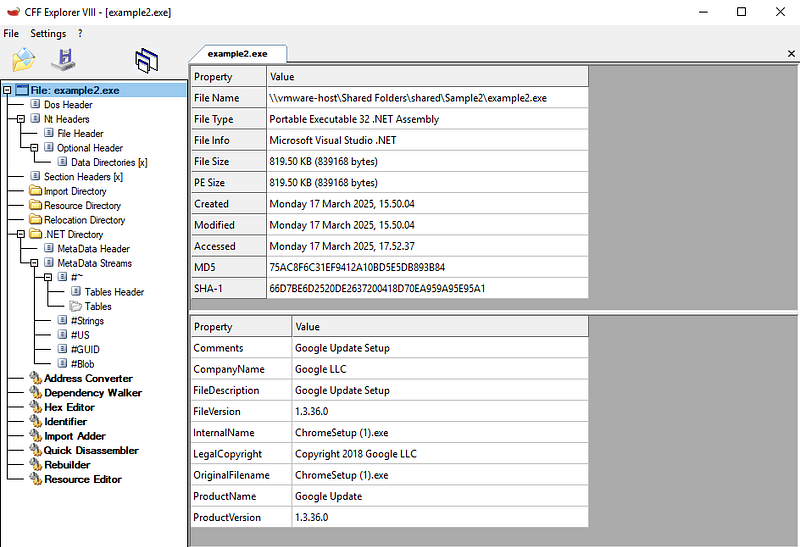Image resolution: width=800 pixels, height=547 pixels.
Task: Click the Hex Editor tool icon
Action: 35,407
